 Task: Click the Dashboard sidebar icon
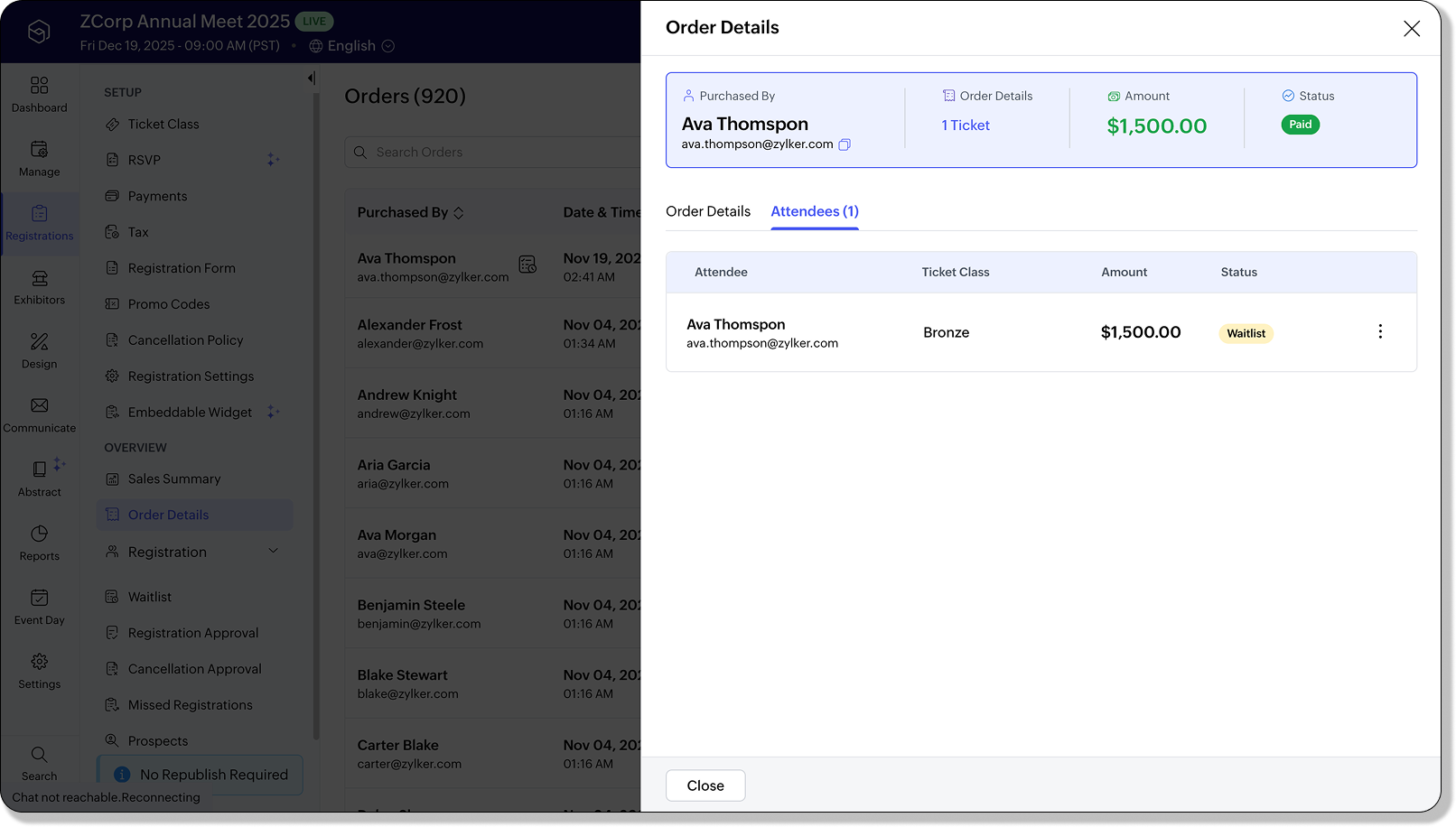coord(39,86)
